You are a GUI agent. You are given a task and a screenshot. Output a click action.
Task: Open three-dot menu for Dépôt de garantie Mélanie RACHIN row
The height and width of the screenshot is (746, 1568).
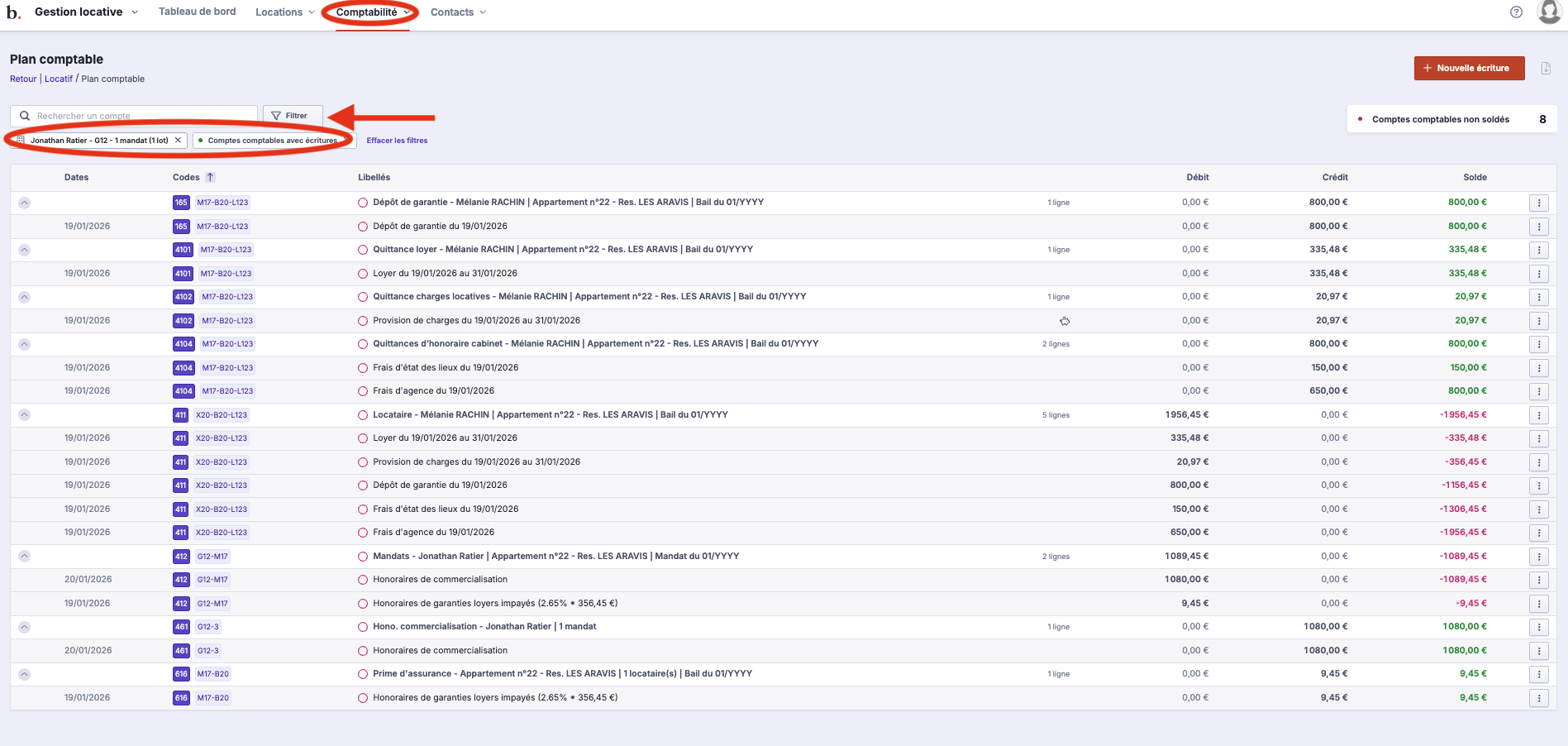click(1538, 203)
